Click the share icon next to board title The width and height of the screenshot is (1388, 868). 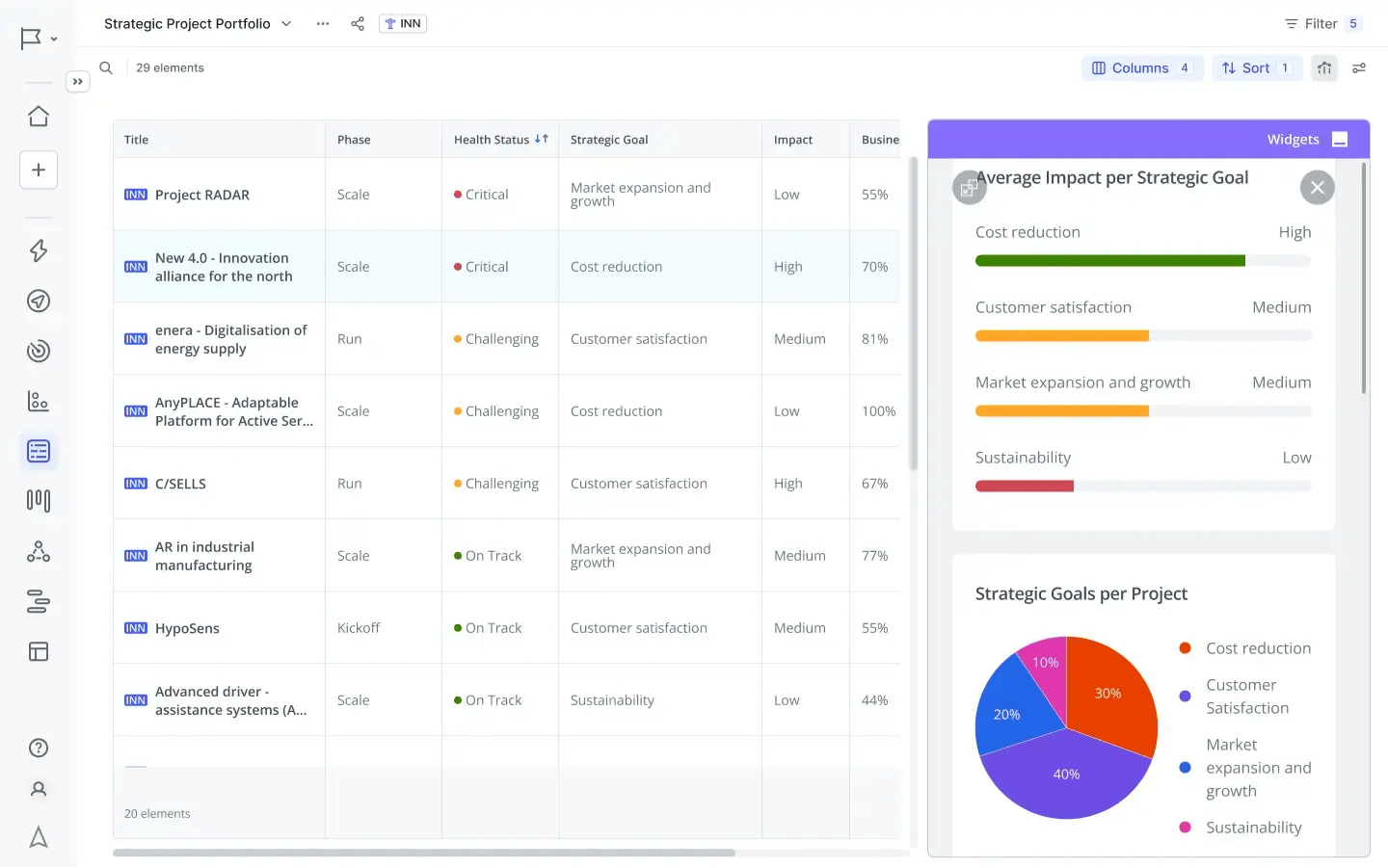[x=358, y=23]
